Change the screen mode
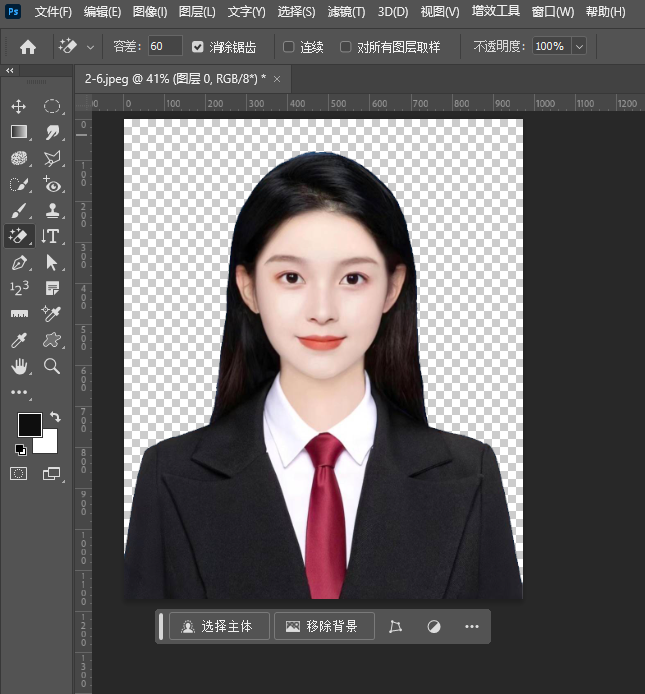 (x=52, y=474)
